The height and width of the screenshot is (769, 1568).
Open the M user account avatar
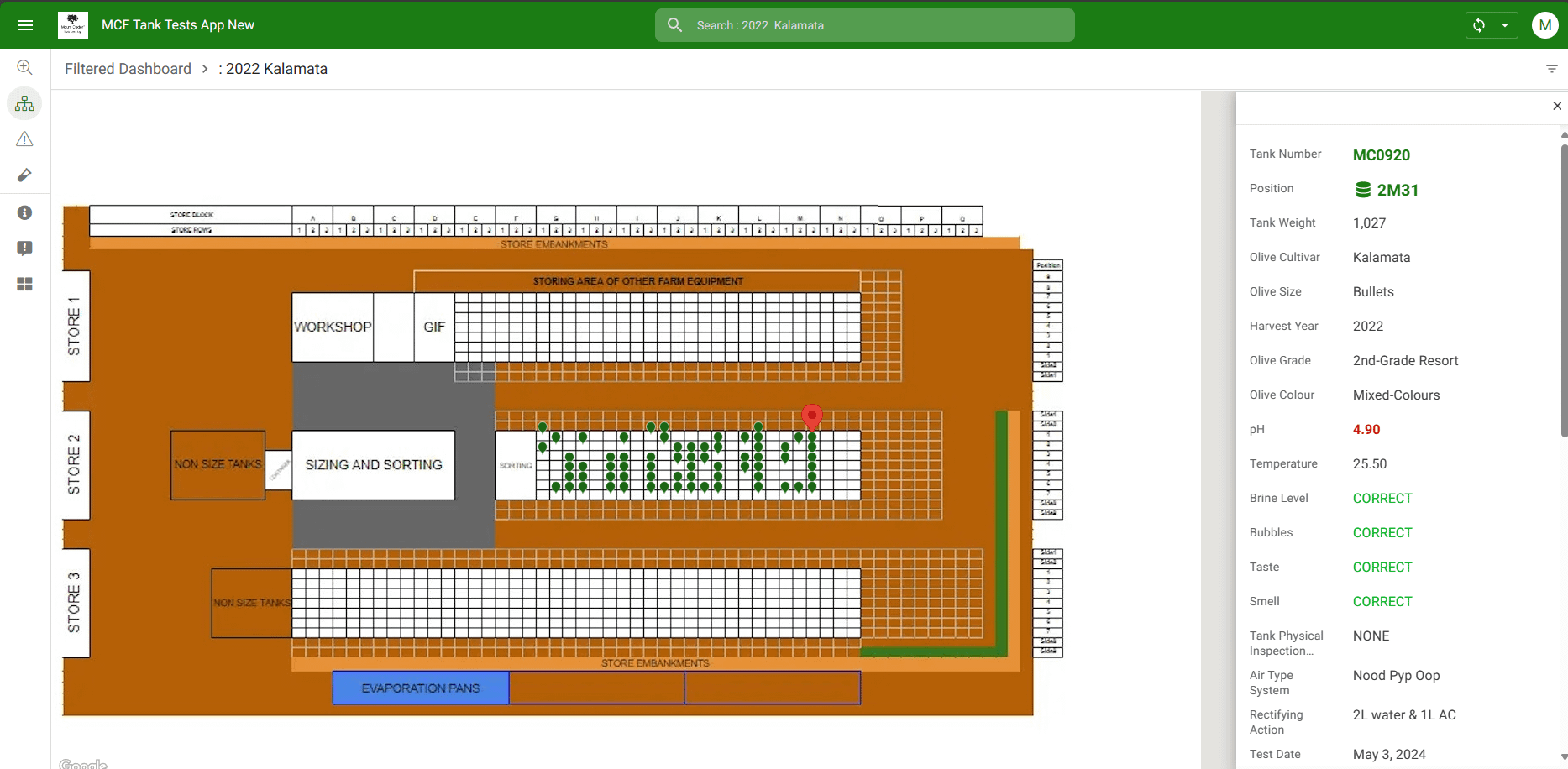click(1544, 25)
